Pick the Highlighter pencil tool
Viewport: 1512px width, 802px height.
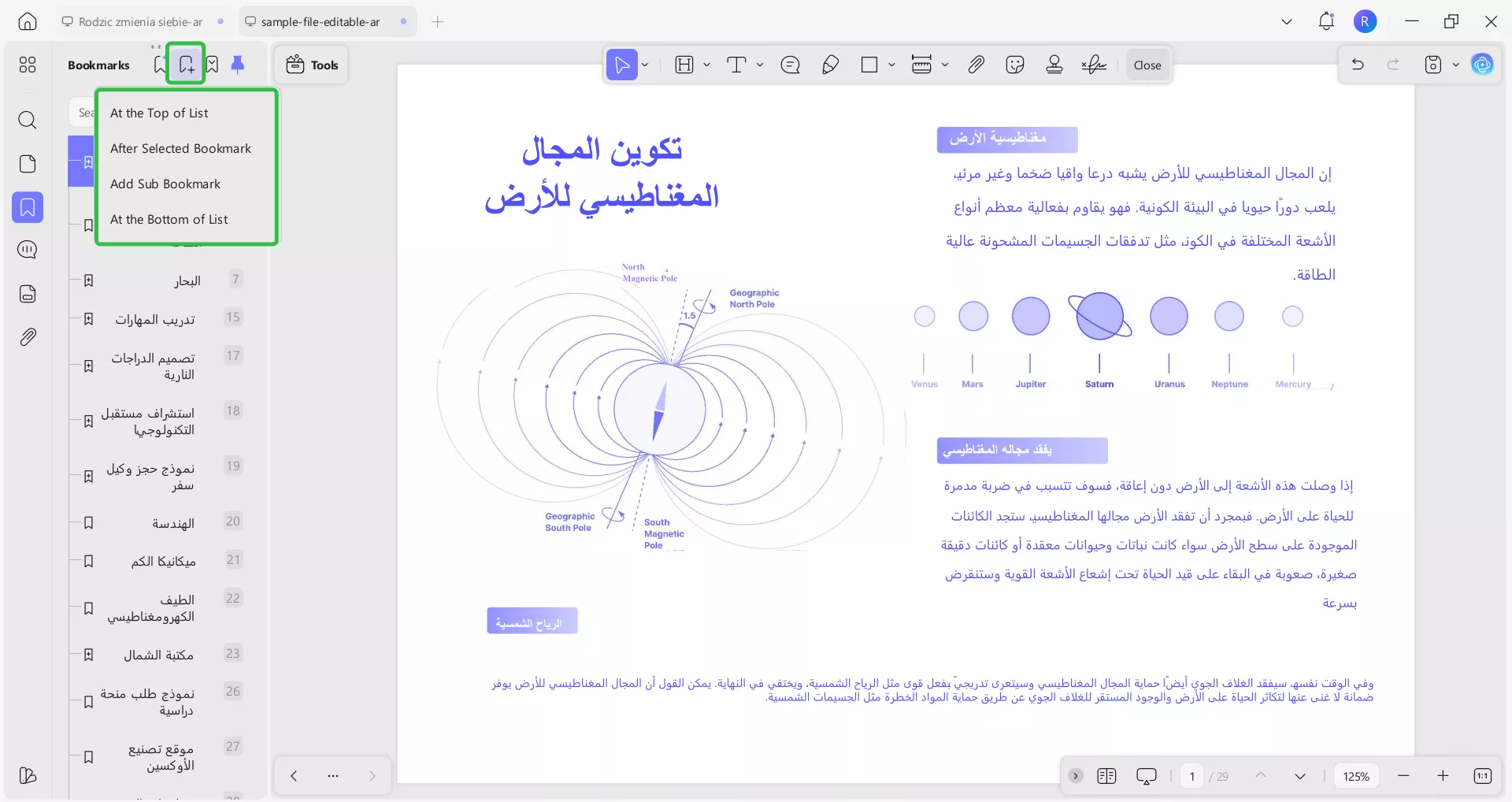831,65
